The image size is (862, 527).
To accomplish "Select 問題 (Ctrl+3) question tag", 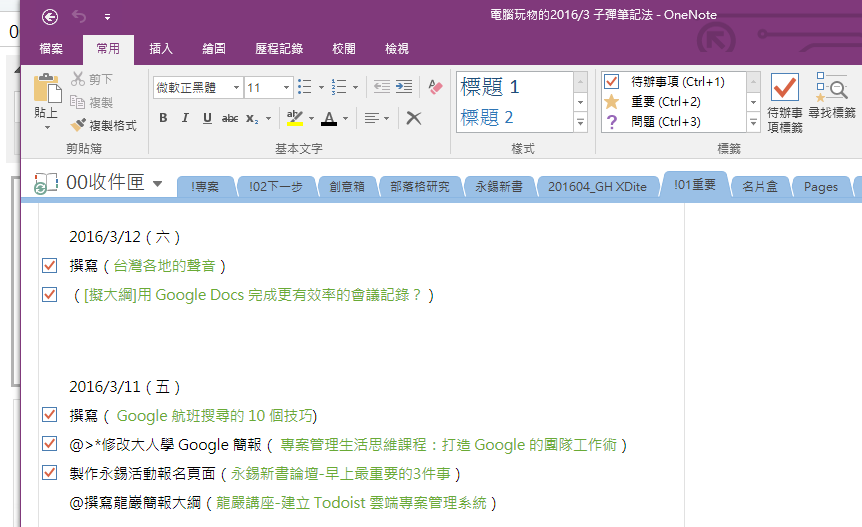I will (x=674, y=121).
